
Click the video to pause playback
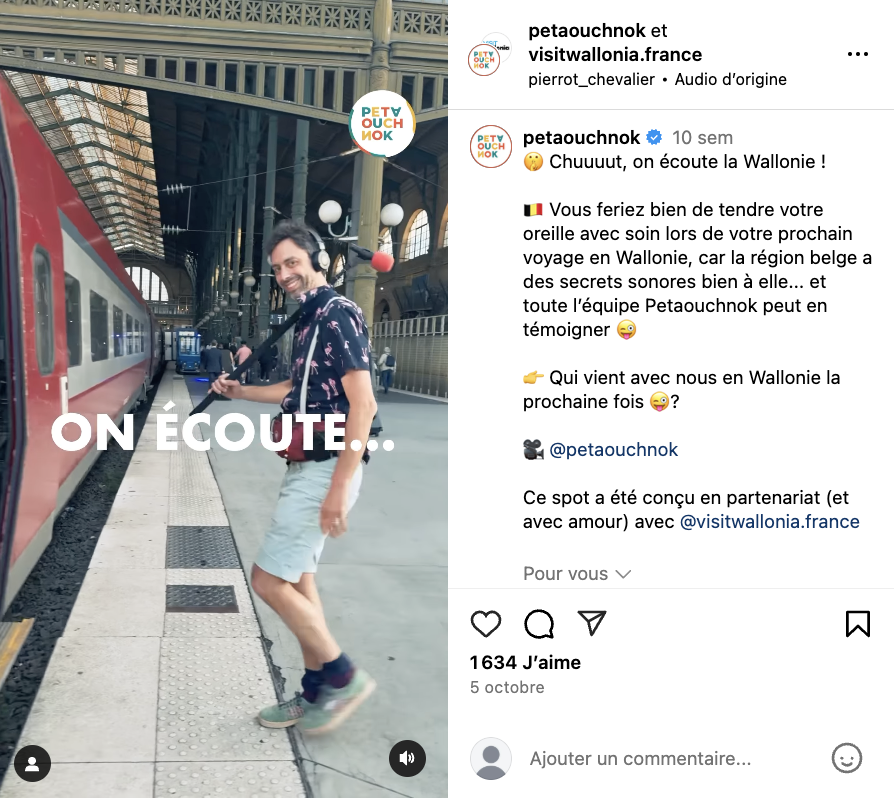click(x=224, y=399)
